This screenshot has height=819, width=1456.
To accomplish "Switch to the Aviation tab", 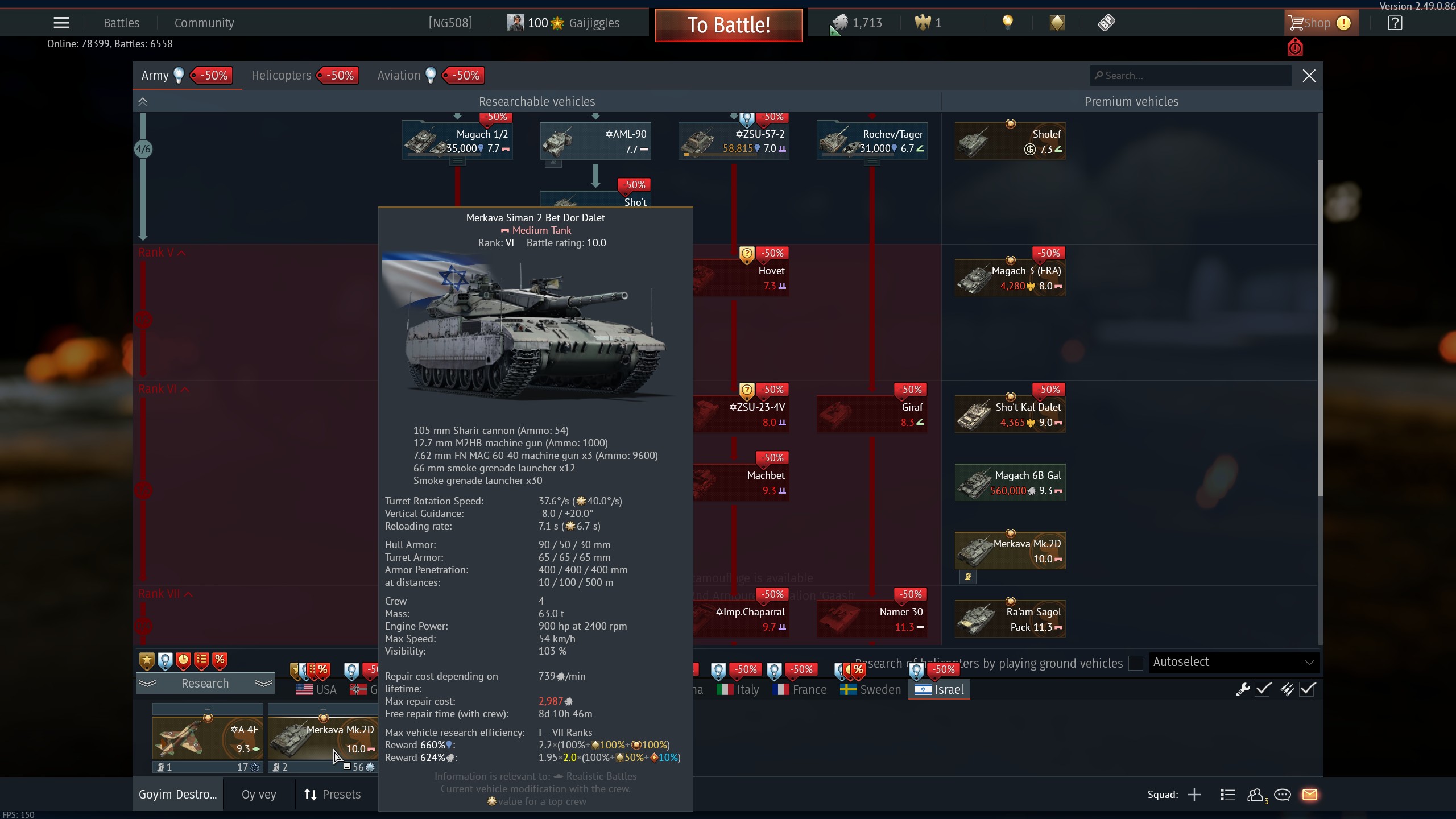I will (x=399, y=76).
